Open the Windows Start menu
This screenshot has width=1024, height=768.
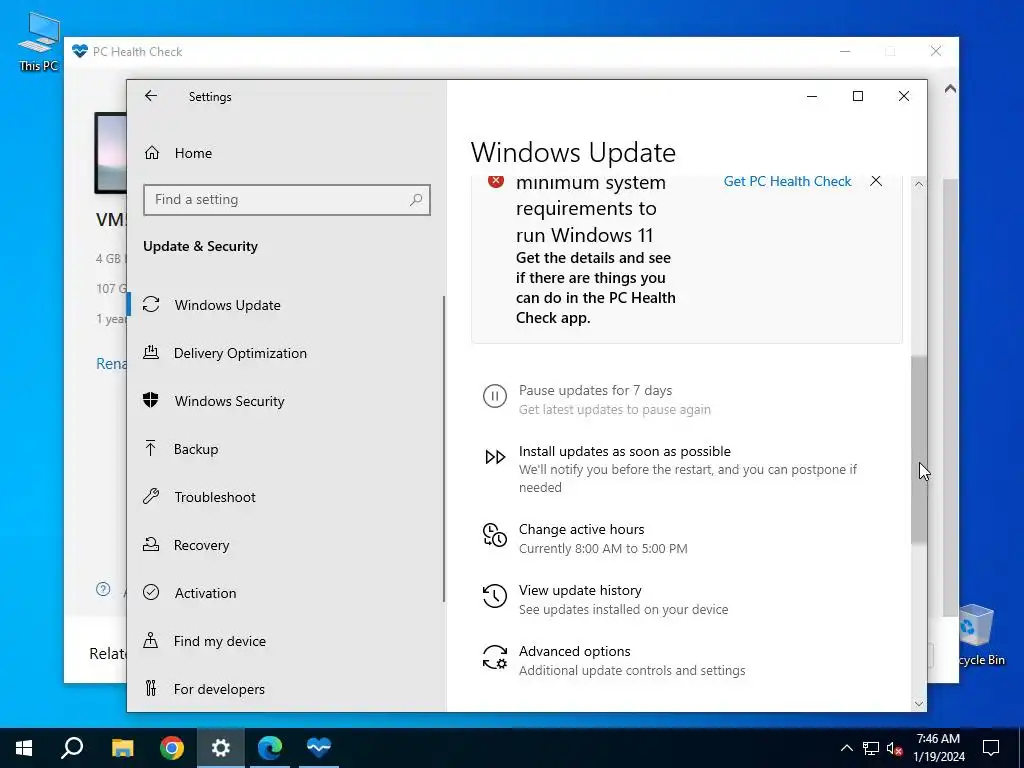click(x=24, y=748)
